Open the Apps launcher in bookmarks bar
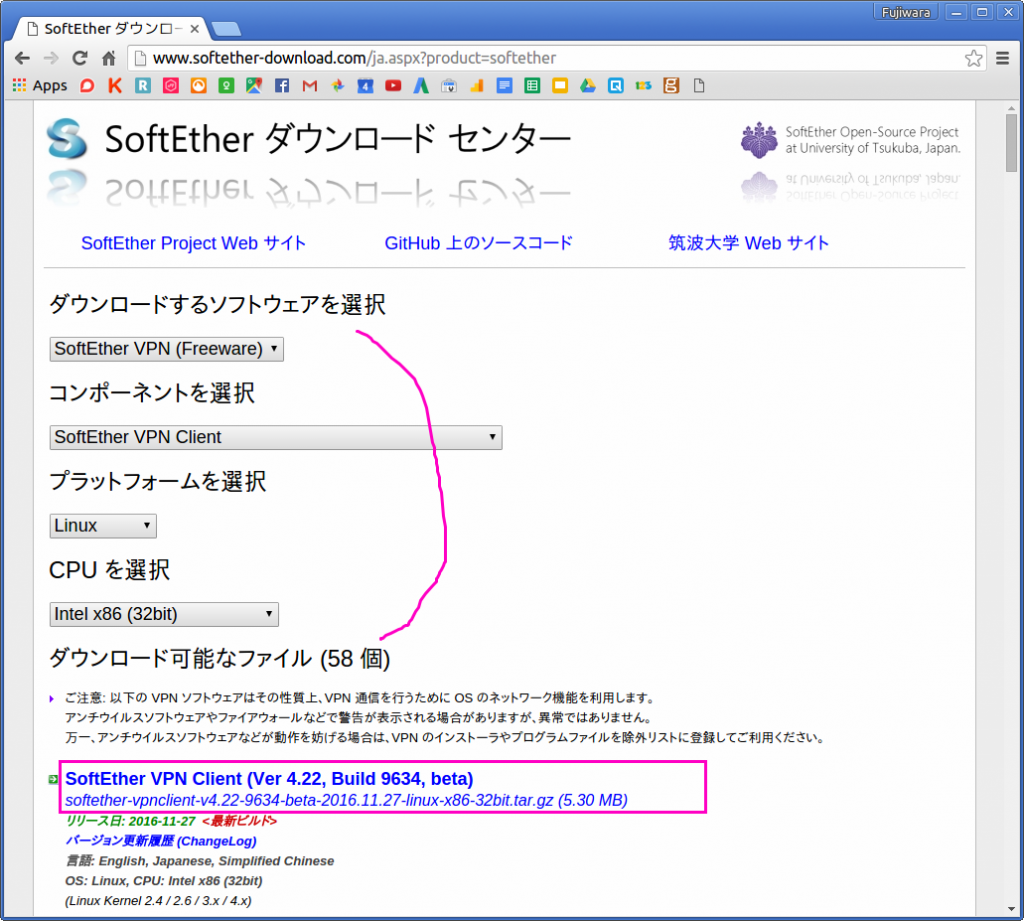 click(x=40, y=86)
